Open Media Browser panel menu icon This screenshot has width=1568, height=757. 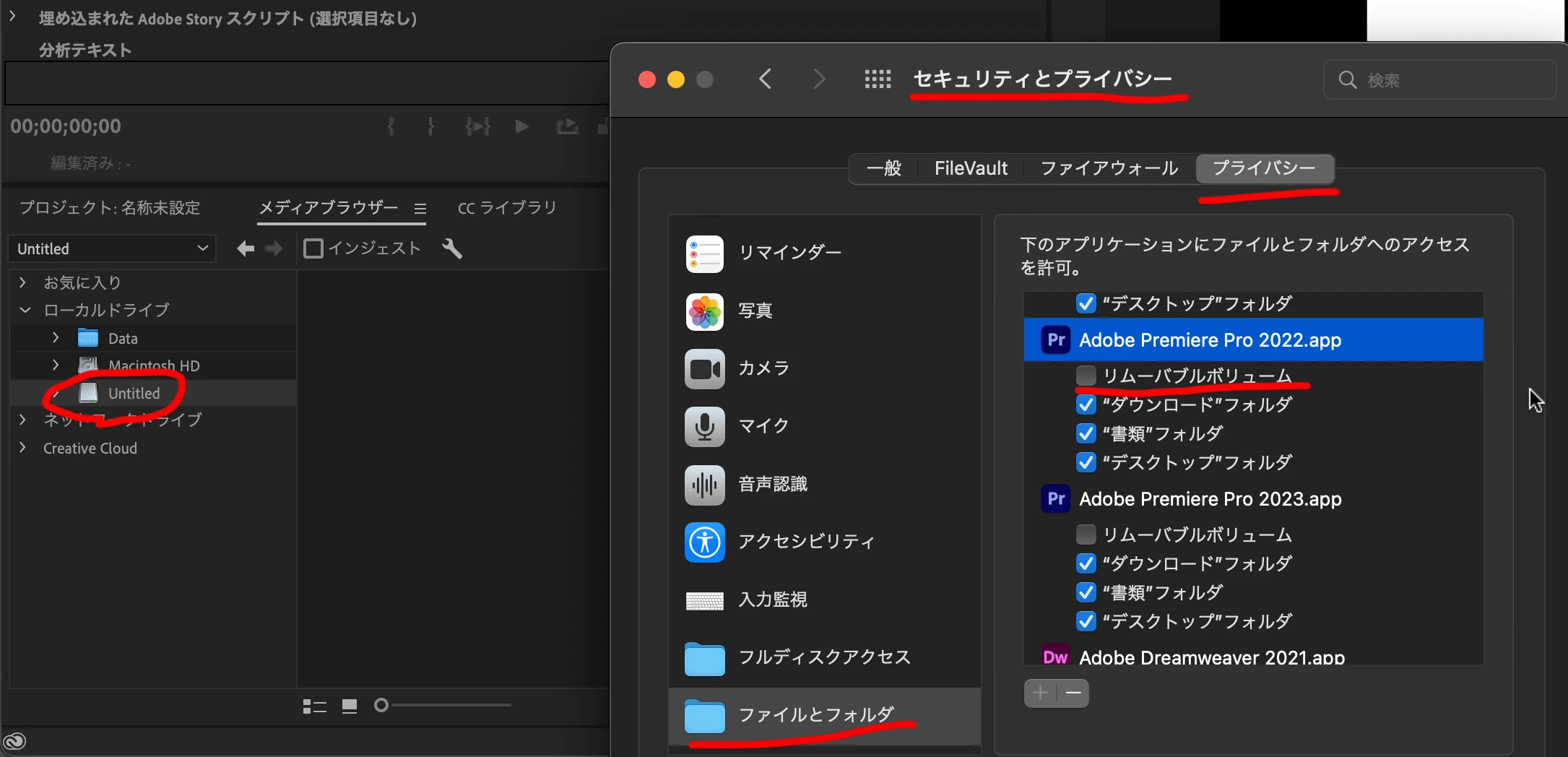420,209
